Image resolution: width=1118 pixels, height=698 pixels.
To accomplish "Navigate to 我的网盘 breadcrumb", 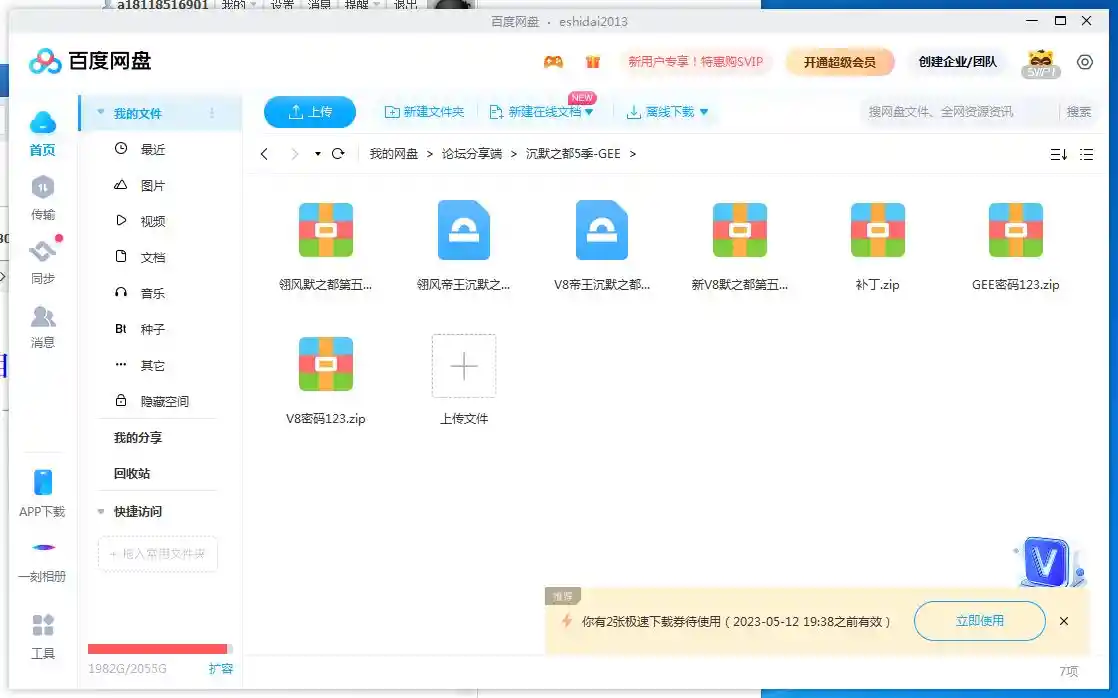I will point(394,154).
